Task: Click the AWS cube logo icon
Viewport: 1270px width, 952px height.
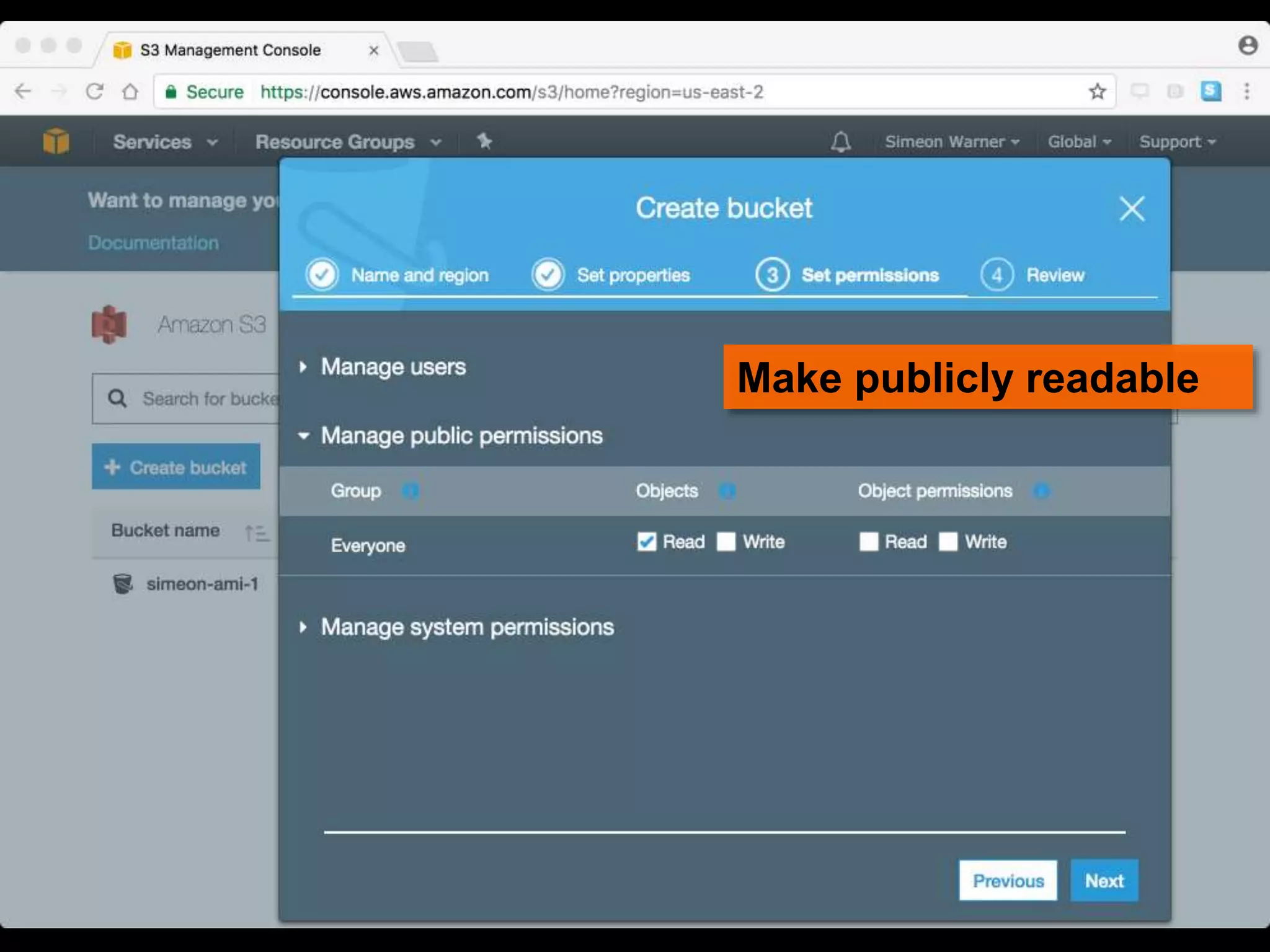Action: (x=56, y=141)
